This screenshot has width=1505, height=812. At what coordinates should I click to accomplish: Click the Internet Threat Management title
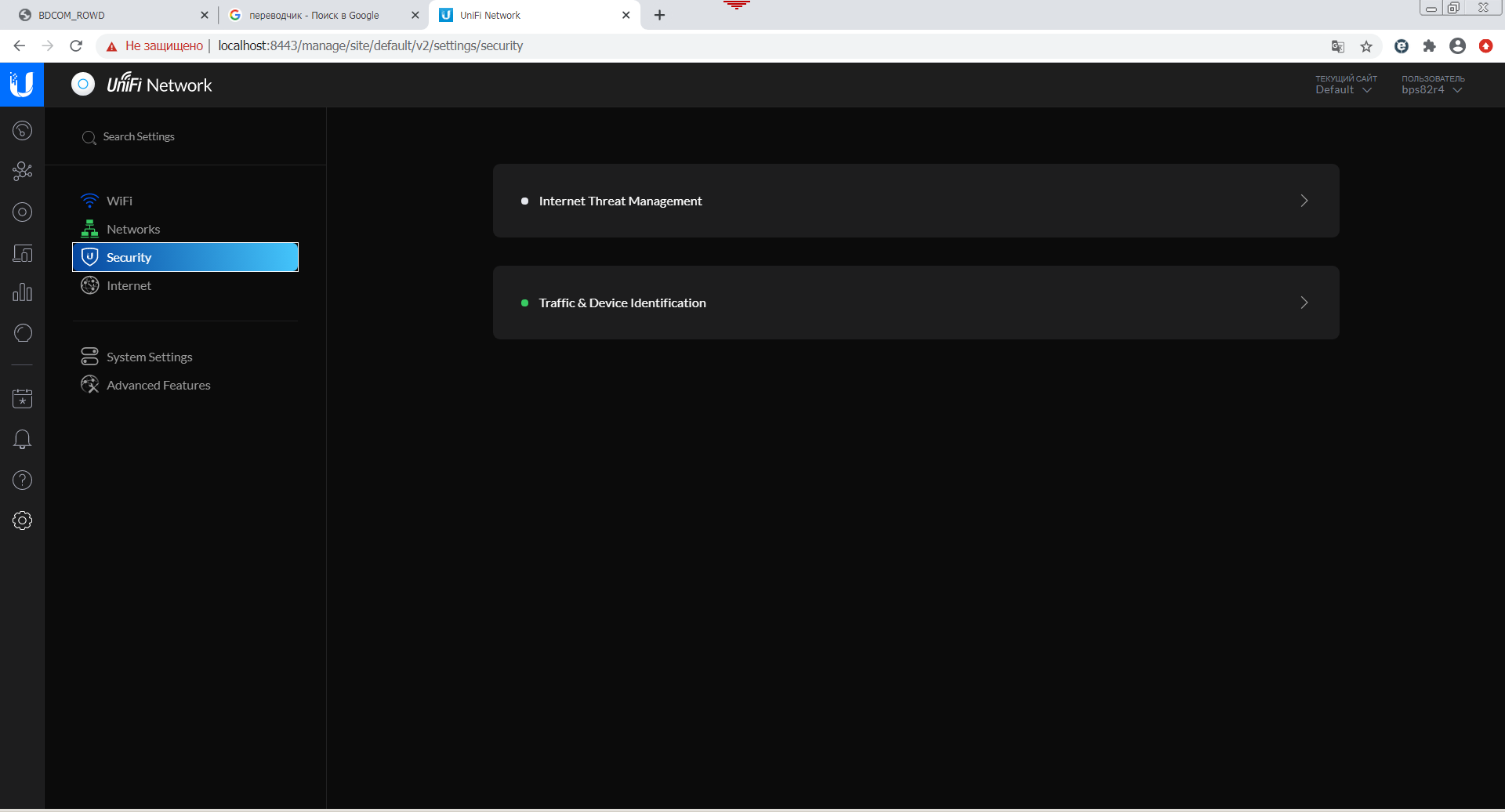coord(620,201)
